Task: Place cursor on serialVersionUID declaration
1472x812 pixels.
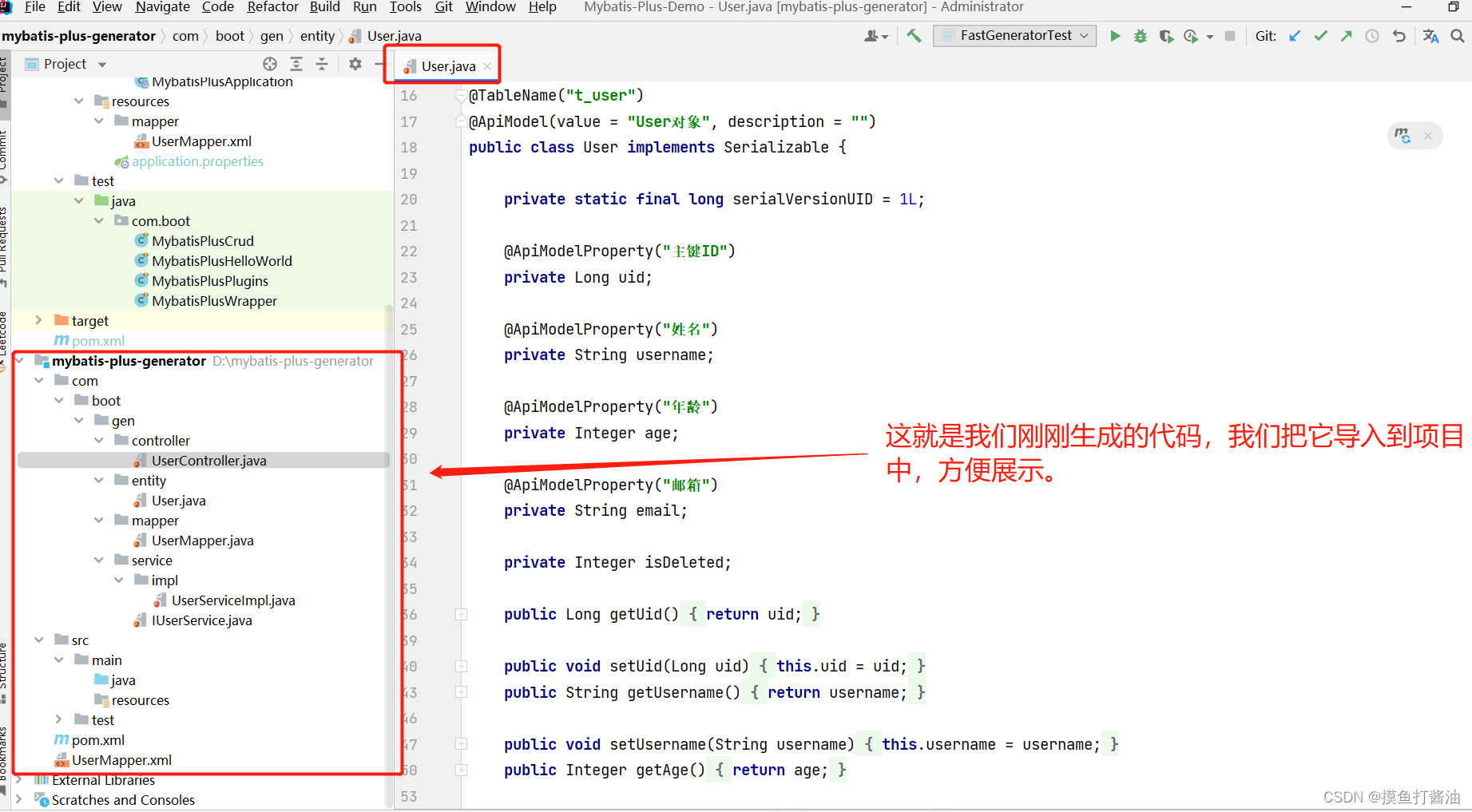Action: tap(802, 199)
